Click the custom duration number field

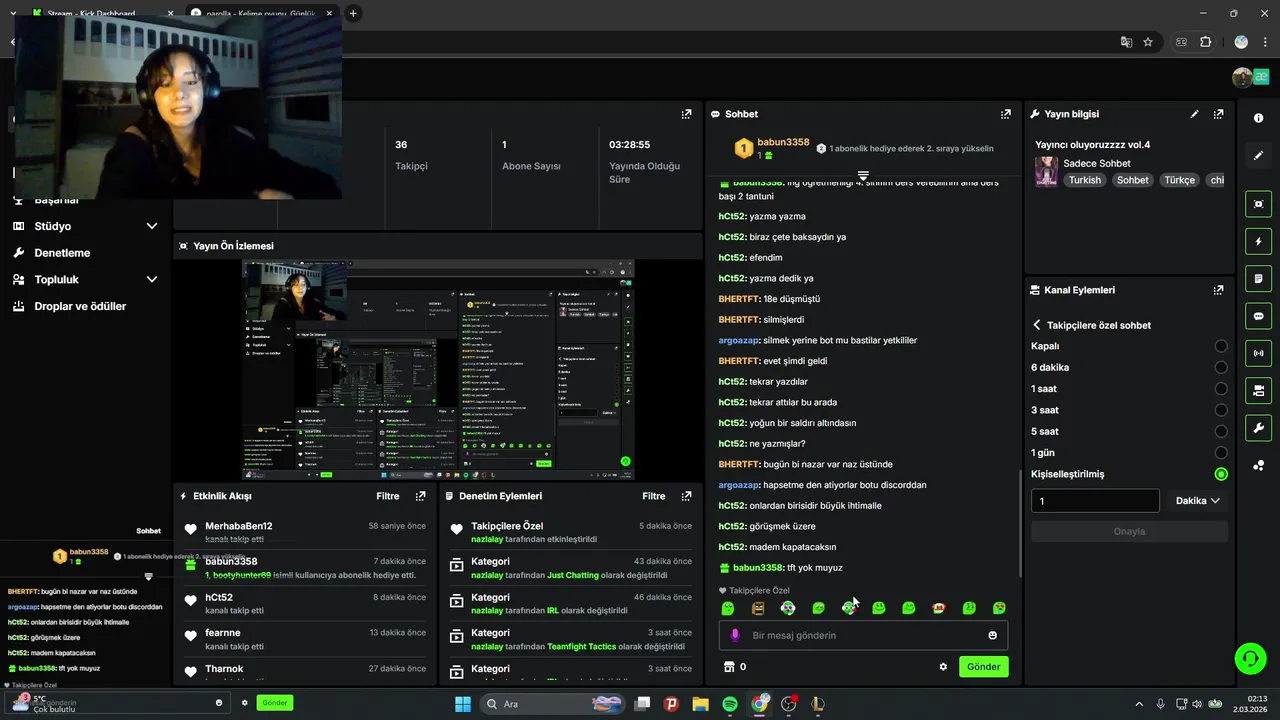(1095, 501)
